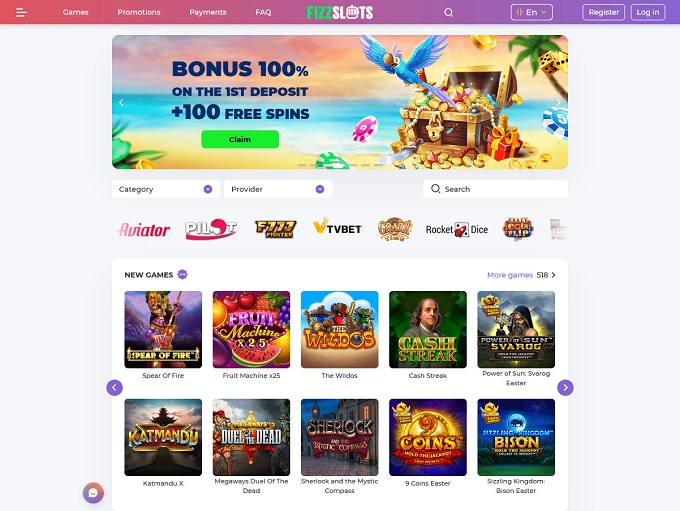The image size is (680, 511).
Task: Open the Crazy Time logo
Action: 395,229
